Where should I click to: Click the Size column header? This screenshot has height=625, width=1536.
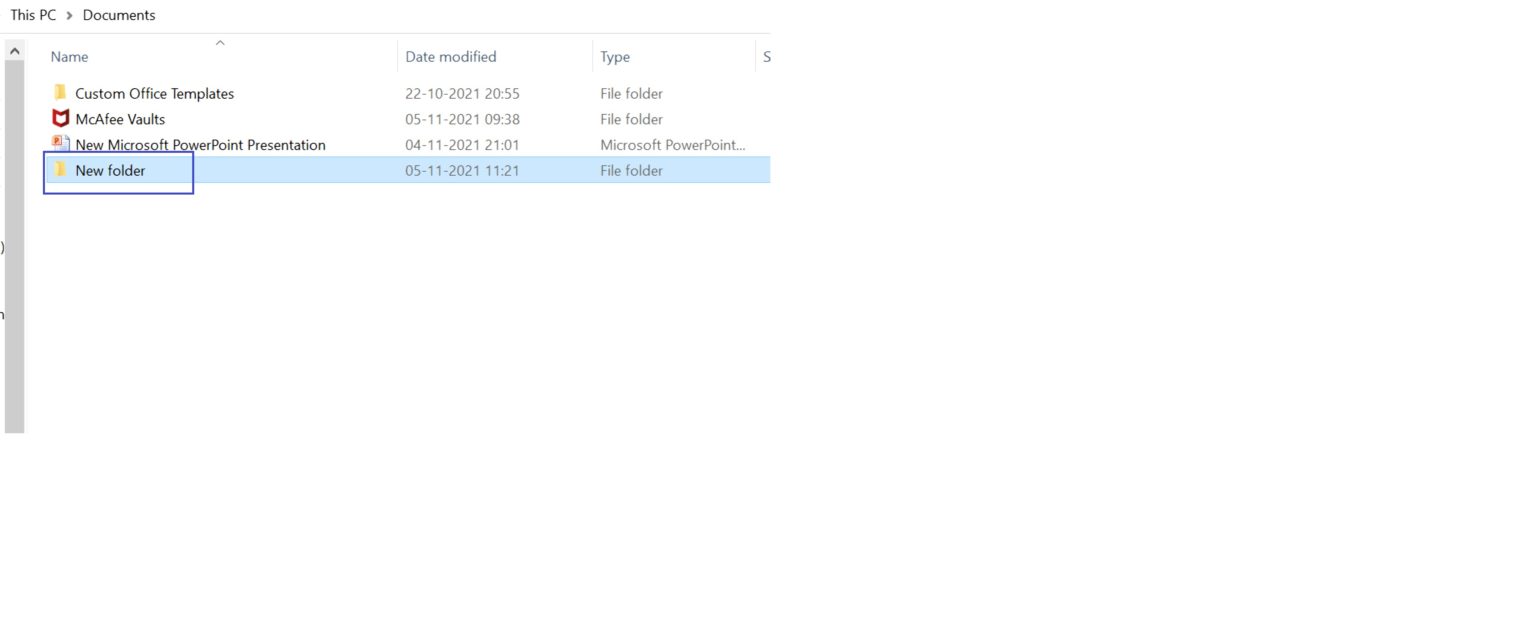(x=766, y=56)
